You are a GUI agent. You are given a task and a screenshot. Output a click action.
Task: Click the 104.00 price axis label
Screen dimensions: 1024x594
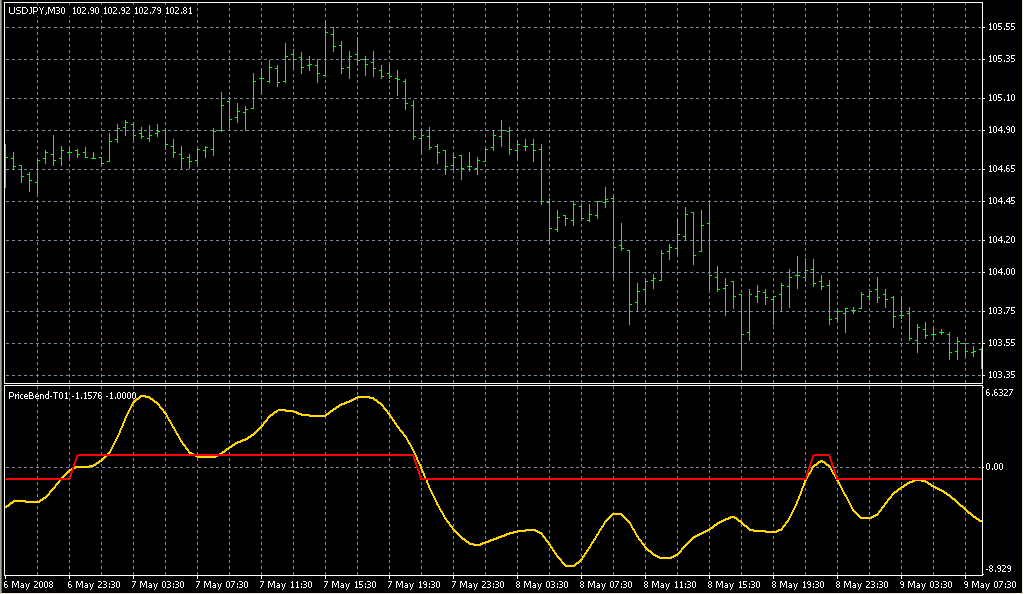click(x=1001, y=272)
